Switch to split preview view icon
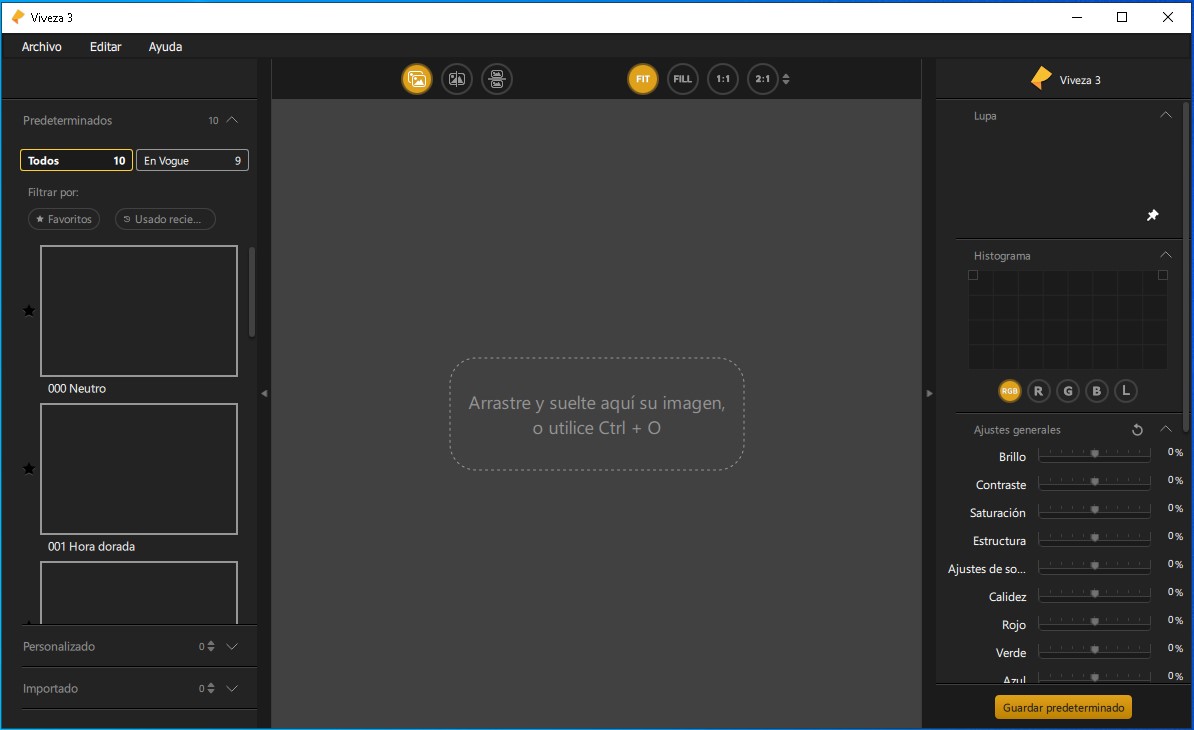1194x730 pixels. pyautogui.click(x=457, y=79)
